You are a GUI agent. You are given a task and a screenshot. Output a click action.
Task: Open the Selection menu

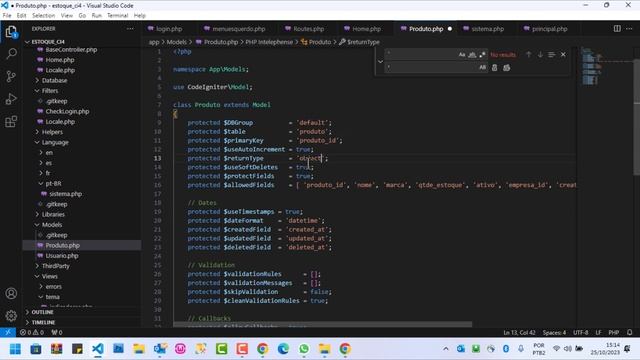point(43,16)
